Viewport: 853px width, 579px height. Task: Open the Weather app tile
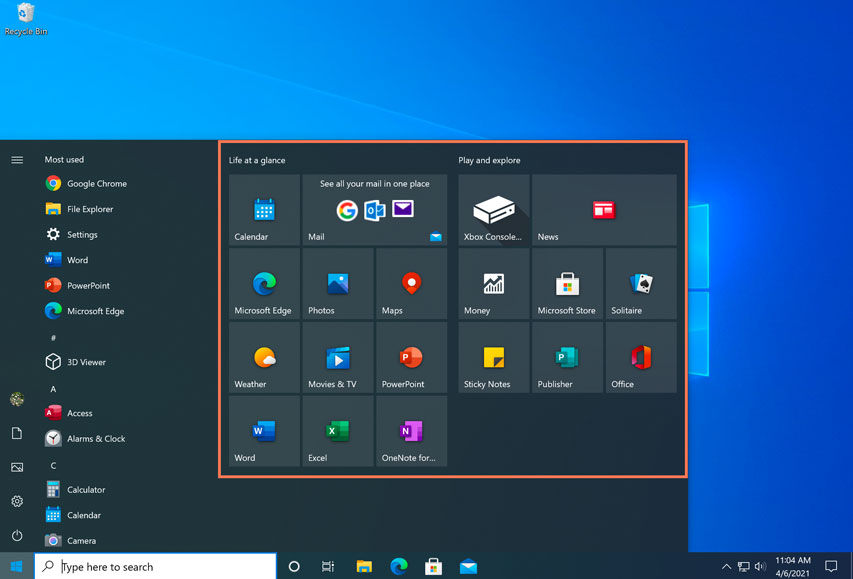263,357
